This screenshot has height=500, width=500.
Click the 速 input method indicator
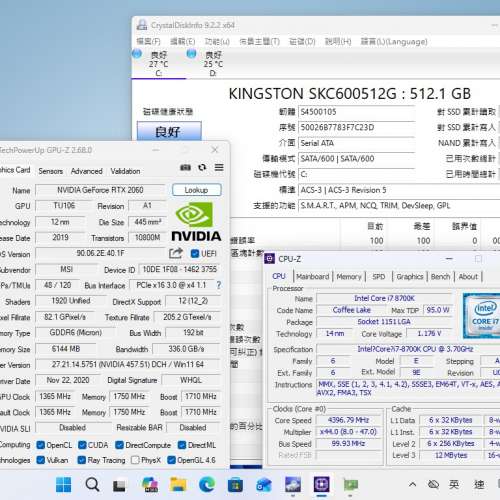tap(479, 484)
